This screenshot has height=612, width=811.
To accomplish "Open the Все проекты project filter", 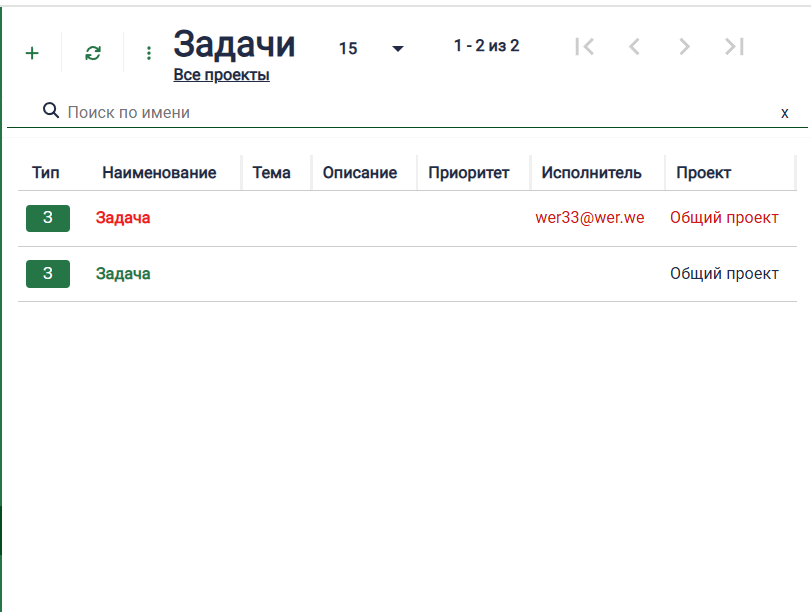I will pyautogui.click(x=221, y=74).
